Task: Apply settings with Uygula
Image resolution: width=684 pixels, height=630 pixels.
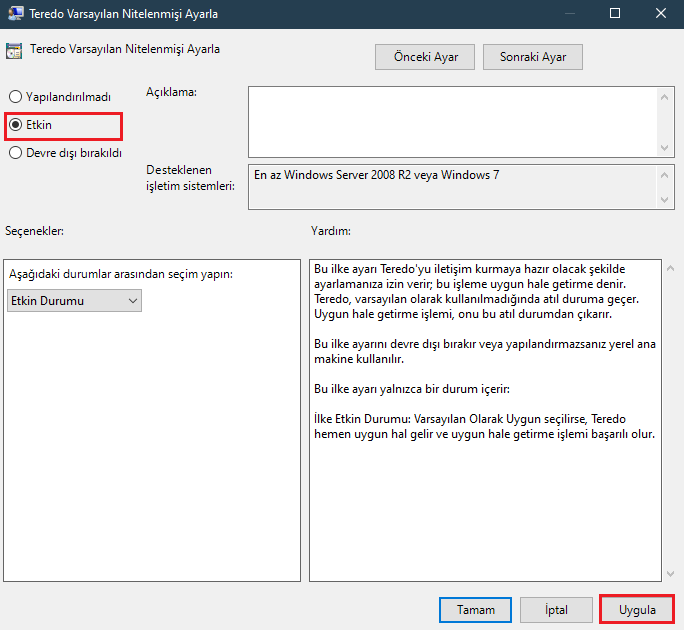Action: [637, 609]
